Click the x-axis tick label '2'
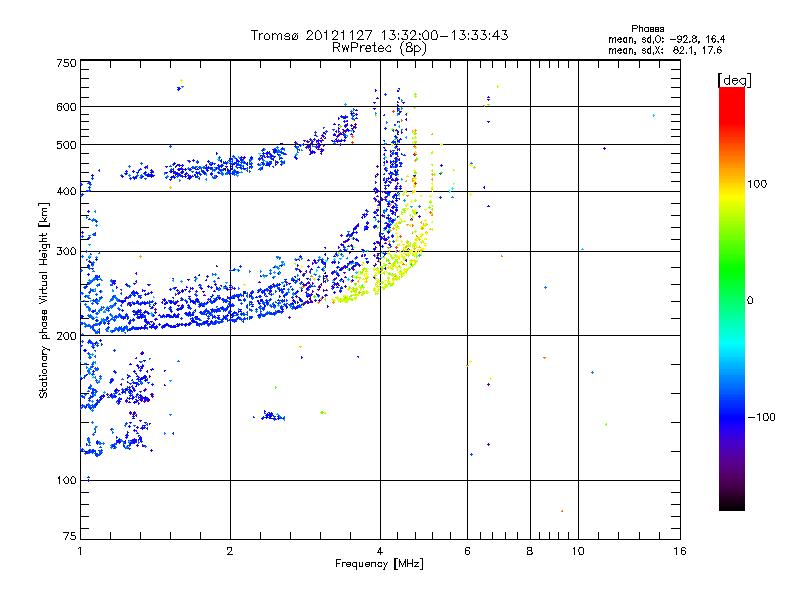This screenshot has height=600, width=800. 230,551
